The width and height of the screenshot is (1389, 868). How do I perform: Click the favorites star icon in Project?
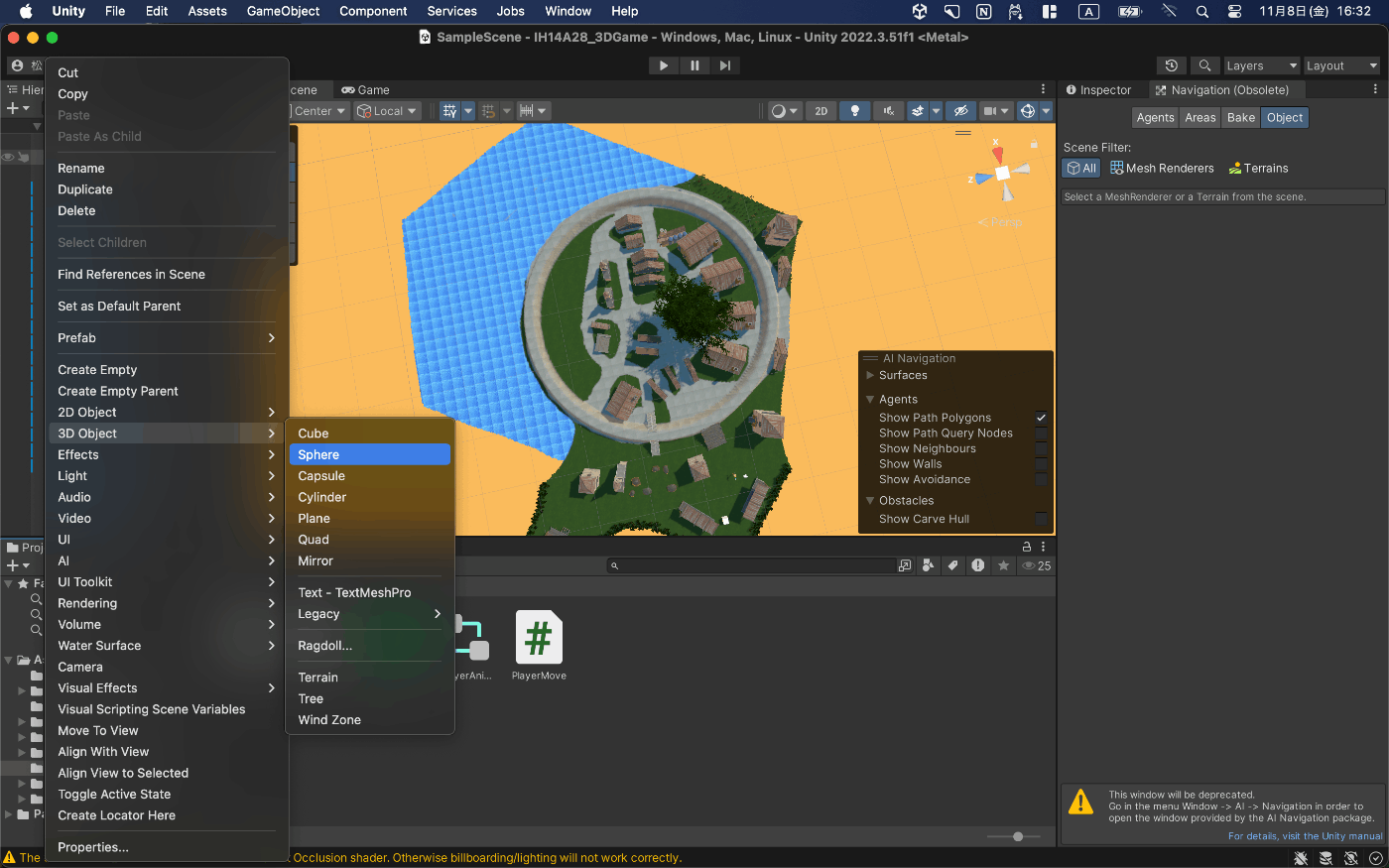pos(1004,565)
